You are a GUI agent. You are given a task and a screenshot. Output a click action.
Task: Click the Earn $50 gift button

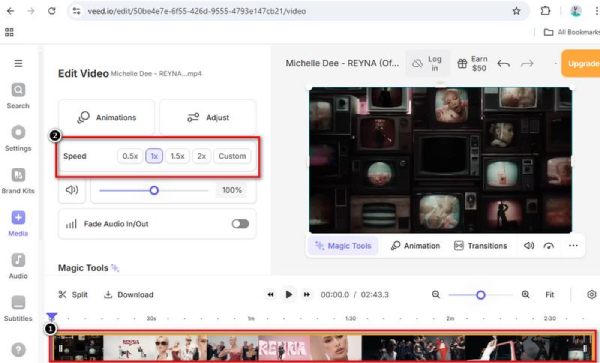click(472, 63)
